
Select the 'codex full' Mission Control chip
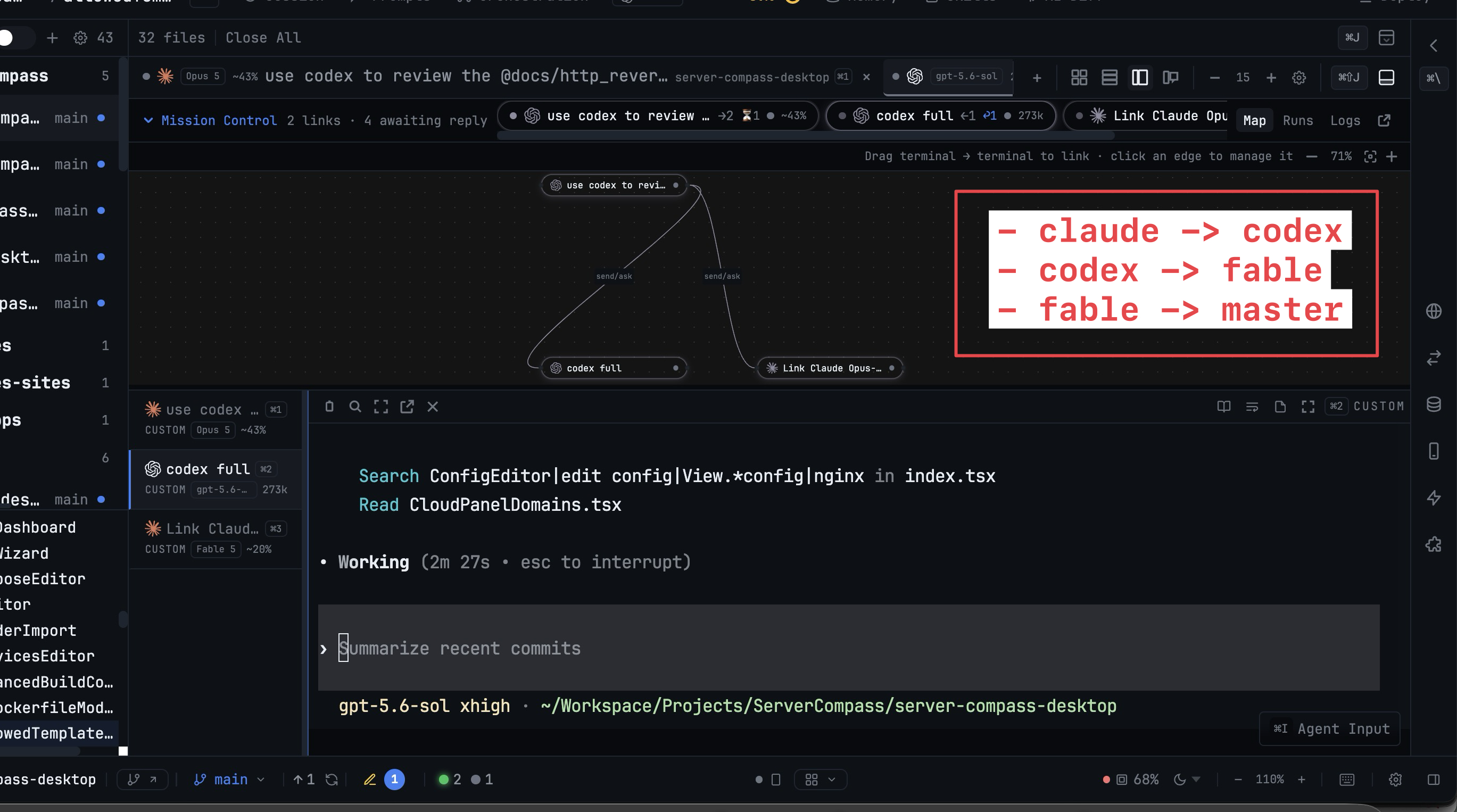(941, 116)
